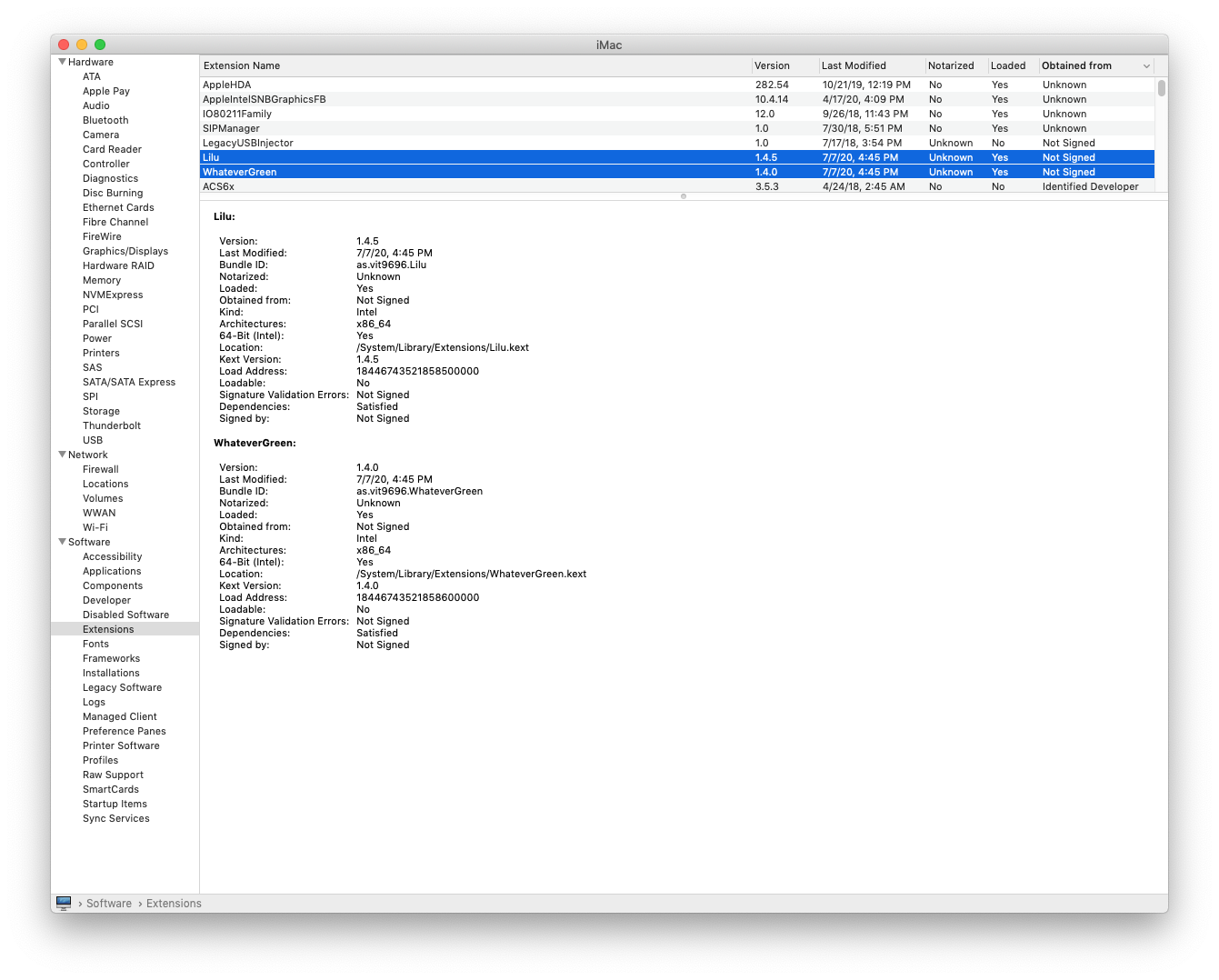This screenshot has width=1219, height=980.
Task: Select Sync Services in the sidebar
Action: (x=116, y=818)
